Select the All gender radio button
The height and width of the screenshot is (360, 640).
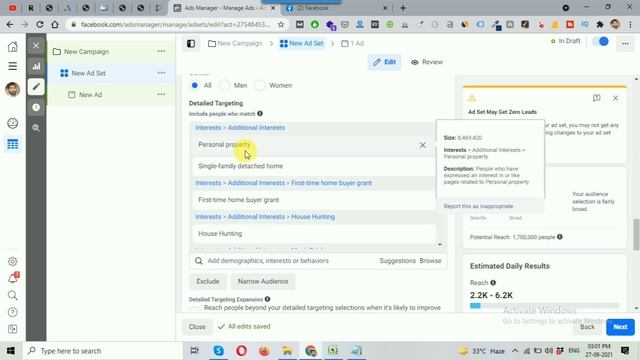[195, 85]
